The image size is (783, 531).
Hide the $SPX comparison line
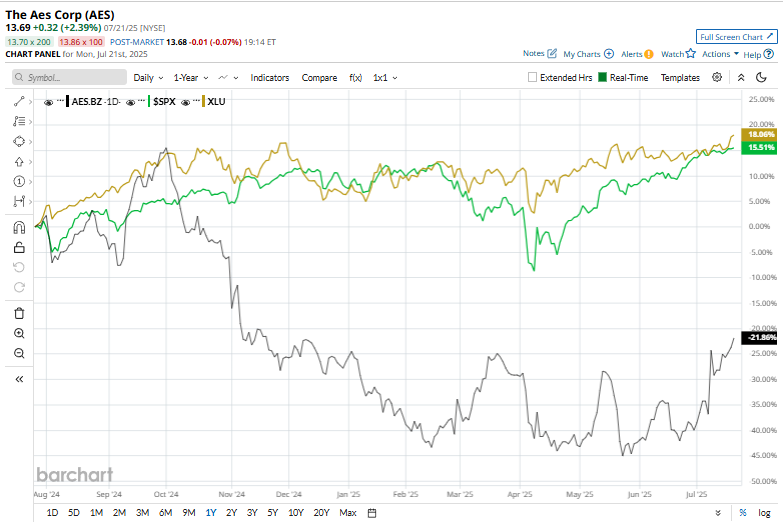click(x=130, y=102)
